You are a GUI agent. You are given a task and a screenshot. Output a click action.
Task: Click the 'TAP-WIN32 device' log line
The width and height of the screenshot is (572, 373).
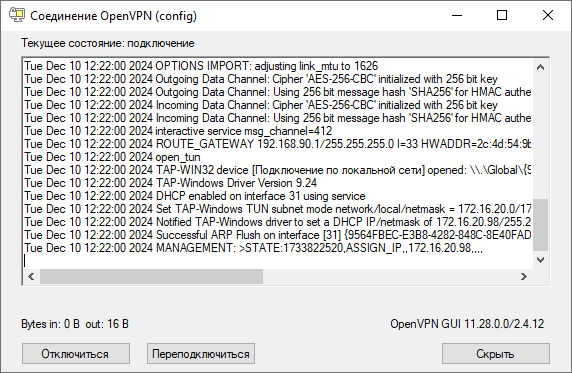coord(278,170)
